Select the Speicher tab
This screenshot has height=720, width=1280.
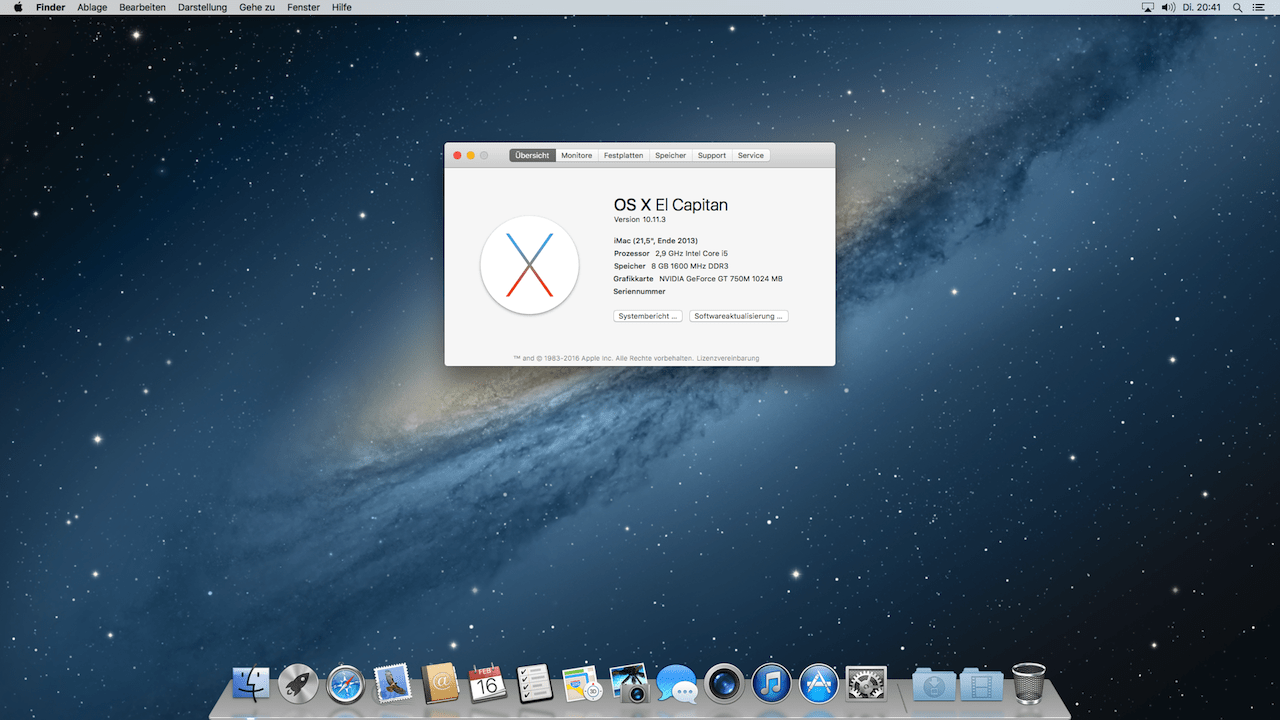coord(671,155)
